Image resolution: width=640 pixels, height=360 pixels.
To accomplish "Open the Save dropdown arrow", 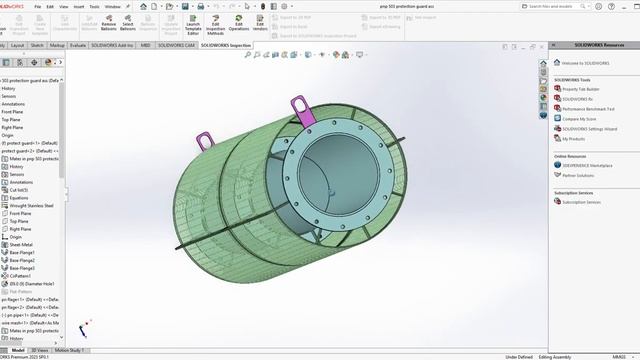I will coord(192,7).
